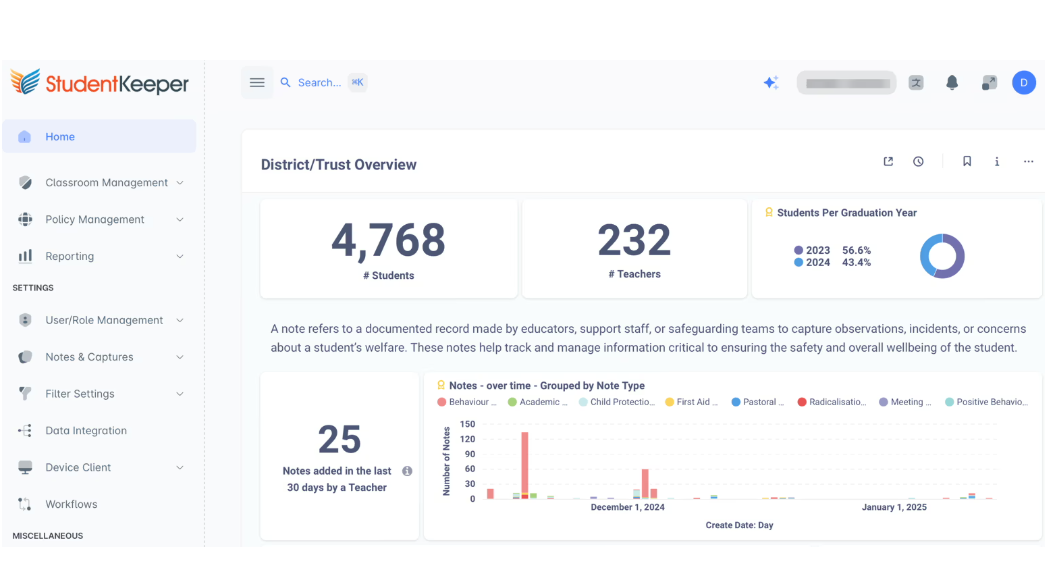Click the Workflows icon
This screenshot has height=587, width=1045.
pyautogui.click(x=25, y=504)
